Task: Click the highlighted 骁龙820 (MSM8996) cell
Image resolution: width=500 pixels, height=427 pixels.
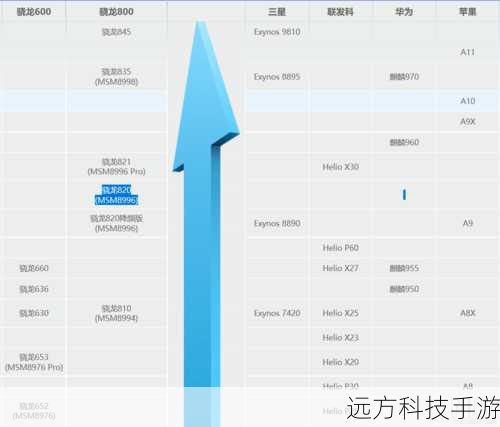Action: 116,195
